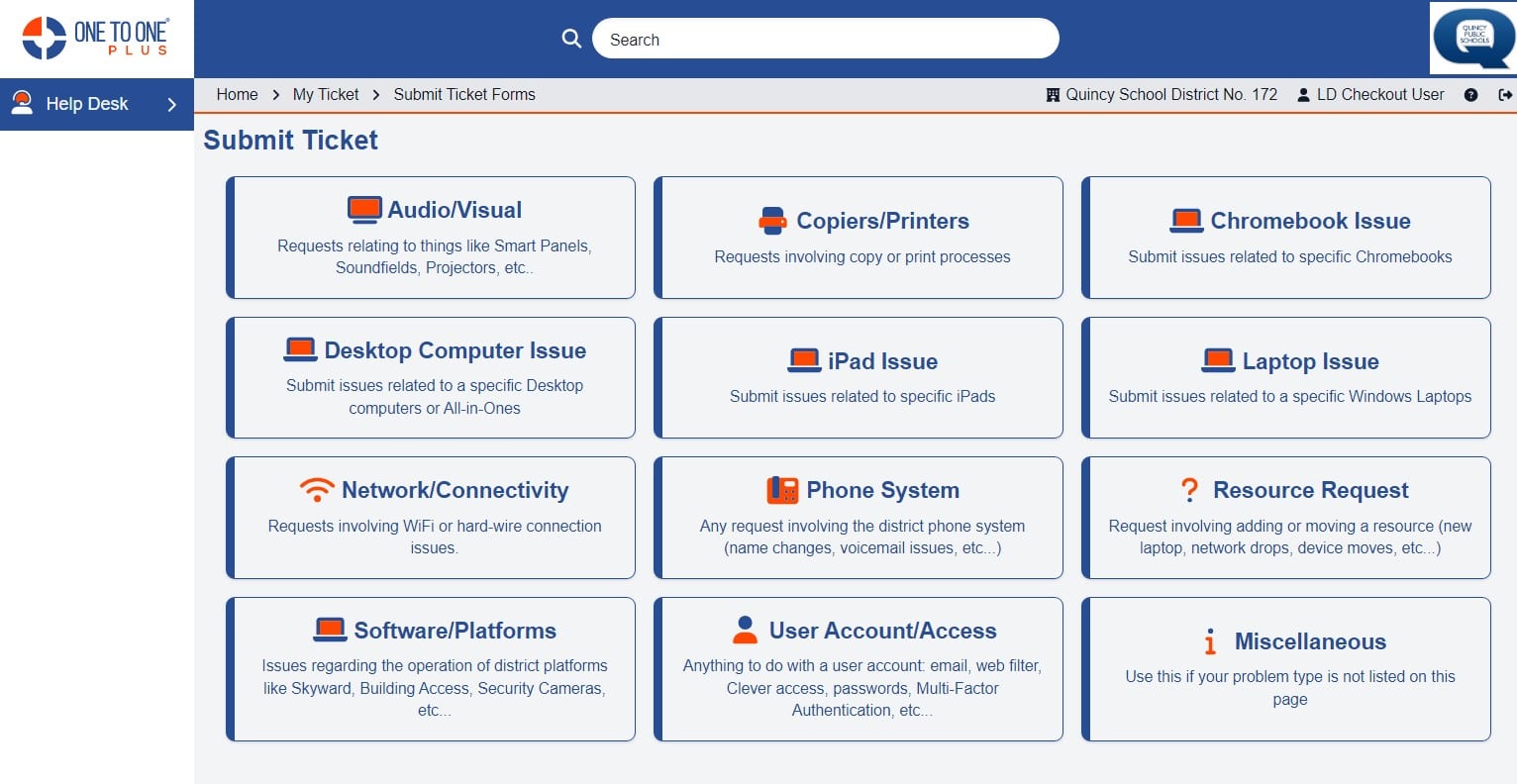Click the Miscellaneous info icon
The width and height of the screenshot is (1517, 784).
coord(1209,642)
